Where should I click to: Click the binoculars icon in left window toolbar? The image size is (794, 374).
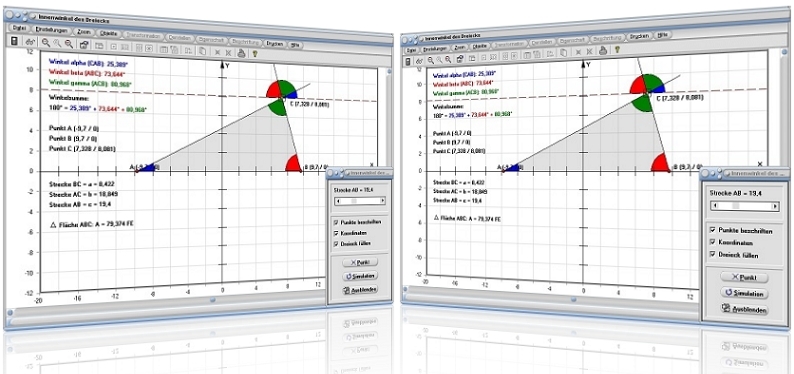point(30,42)
